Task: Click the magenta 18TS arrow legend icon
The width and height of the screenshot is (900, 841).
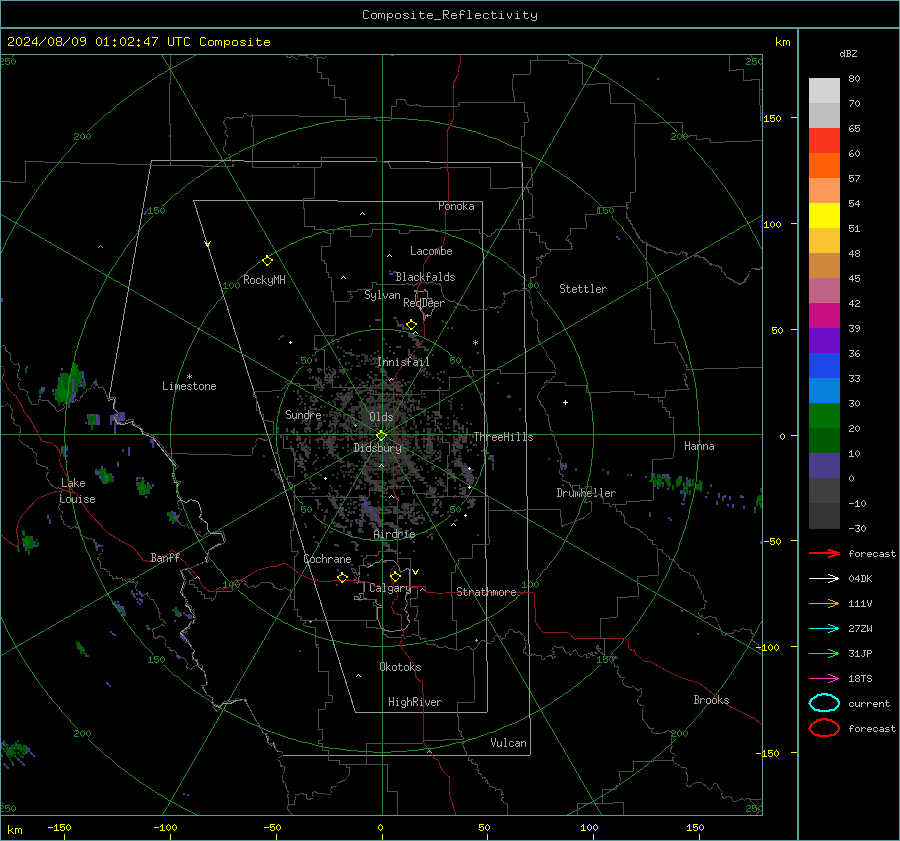Action: tap(824, 679)
